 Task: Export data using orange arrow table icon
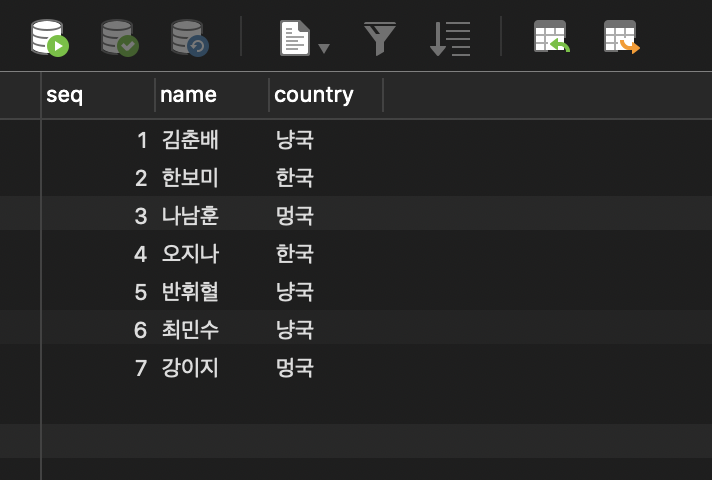(x=622, y=36)
